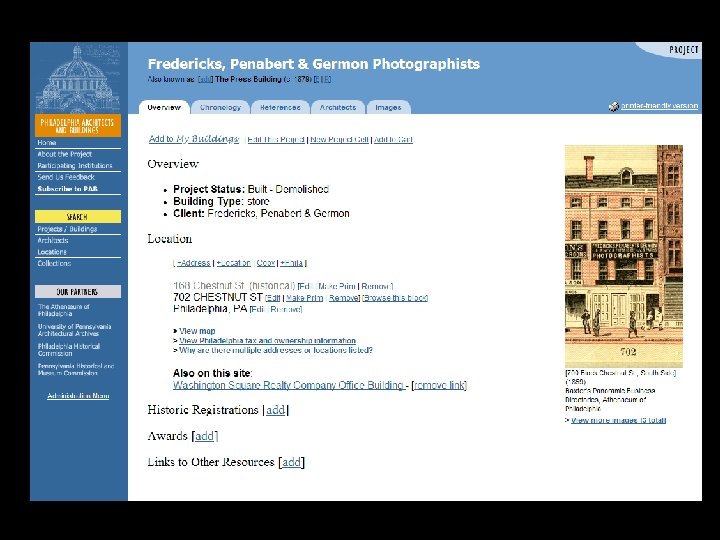
Task: Add a Historic Registration
Action: point(276,410)
